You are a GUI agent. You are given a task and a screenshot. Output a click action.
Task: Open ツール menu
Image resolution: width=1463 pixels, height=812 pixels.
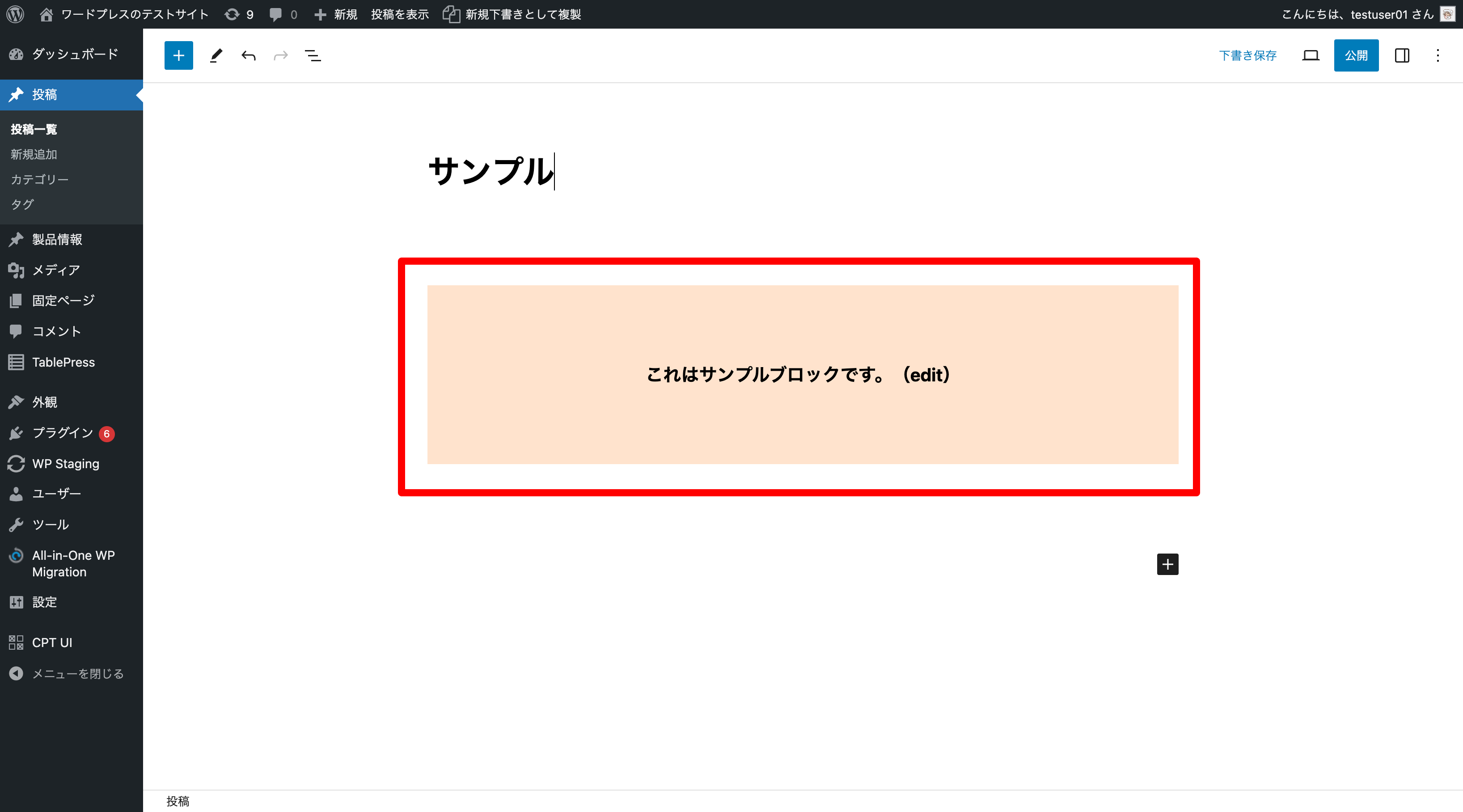coord(72,524)
